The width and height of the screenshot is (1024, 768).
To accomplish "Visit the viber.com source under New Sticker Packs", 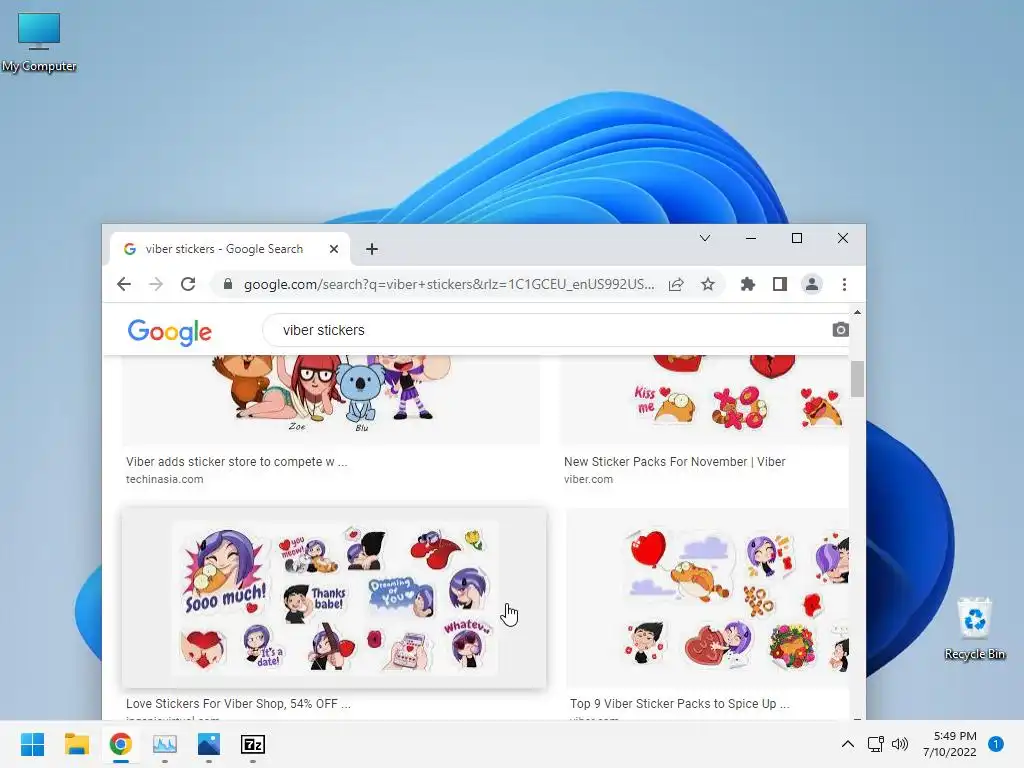I will point(588,479).
